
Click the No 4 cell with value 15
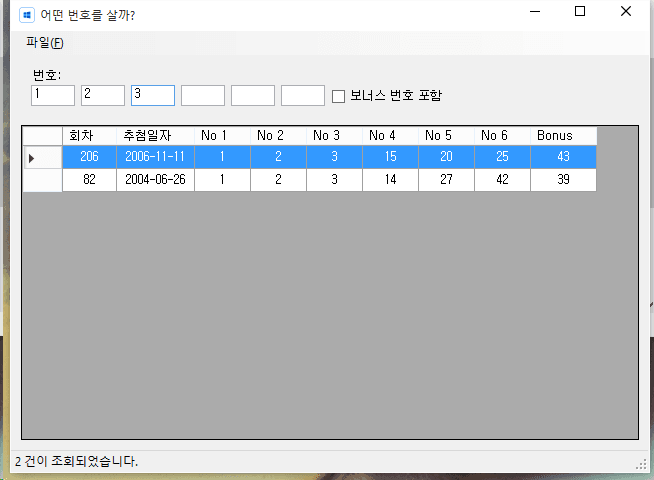click(x=390, y=157)
